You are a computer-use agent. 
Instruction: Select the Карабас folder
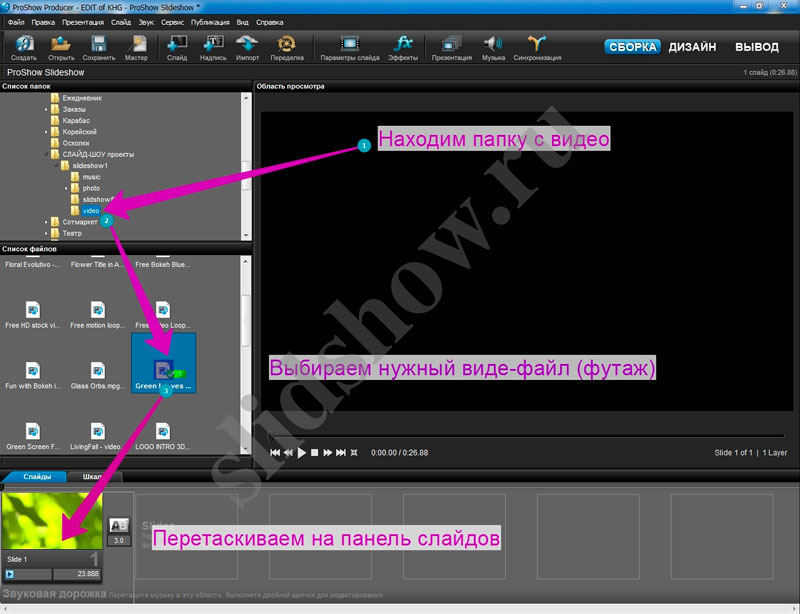[70, 120]
